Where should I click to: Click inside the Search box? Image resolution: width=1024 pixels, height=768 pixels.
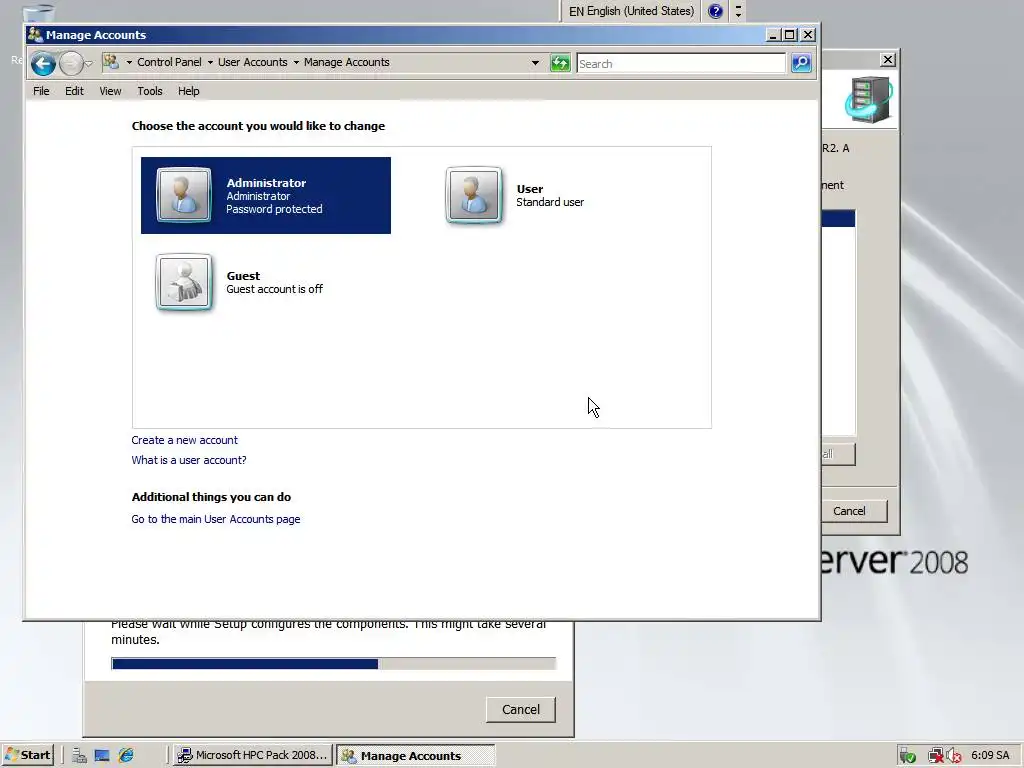coord(681,63)
